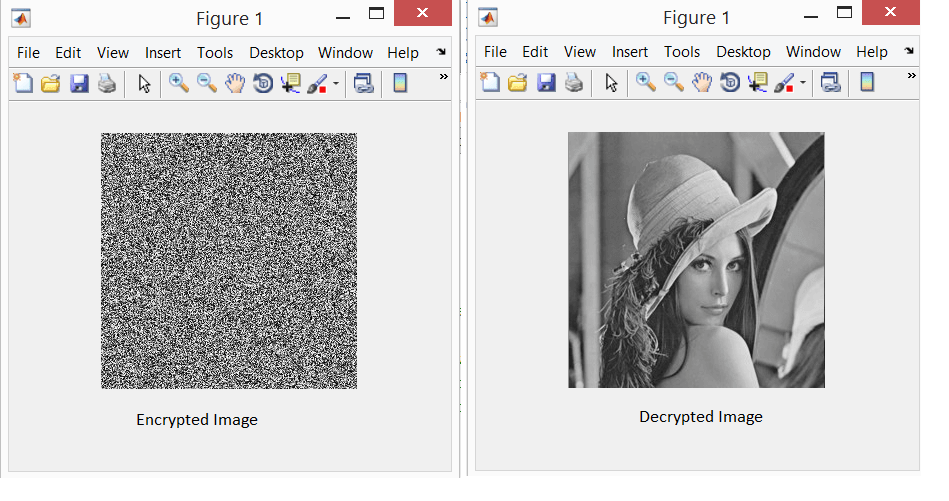The width and height of the screenshot is (949, 501).
Task: Select the 'Encrypted Image' label text
Action: click(197, 420)
